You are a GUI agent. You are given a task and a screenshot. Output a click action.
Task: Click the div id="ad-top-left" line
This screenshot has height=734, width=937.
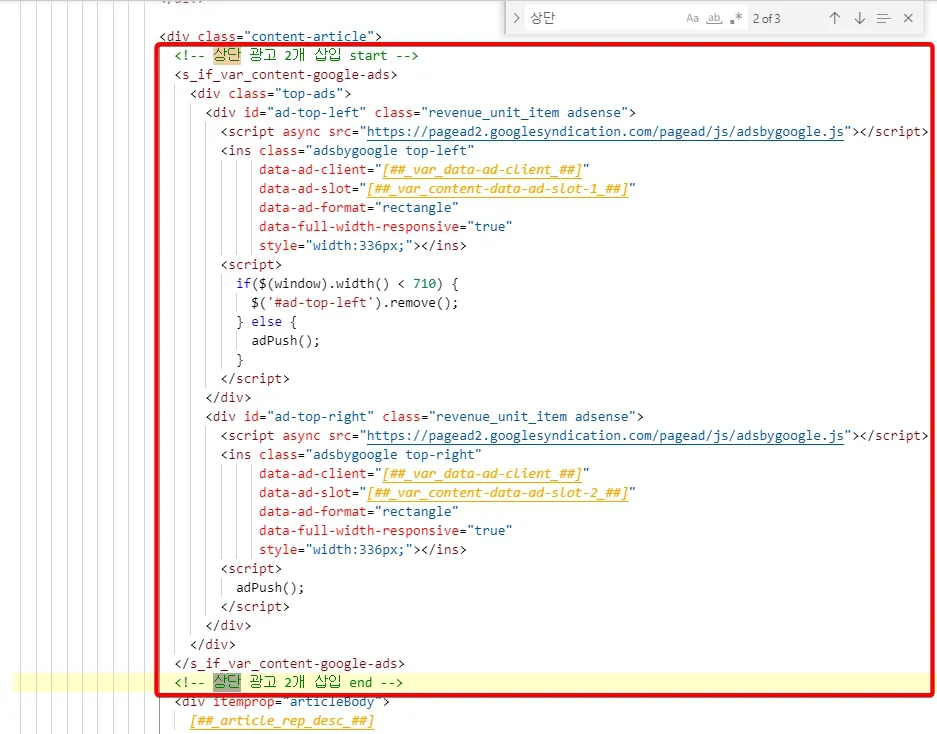pyautogui.click(x=421, y=113)
